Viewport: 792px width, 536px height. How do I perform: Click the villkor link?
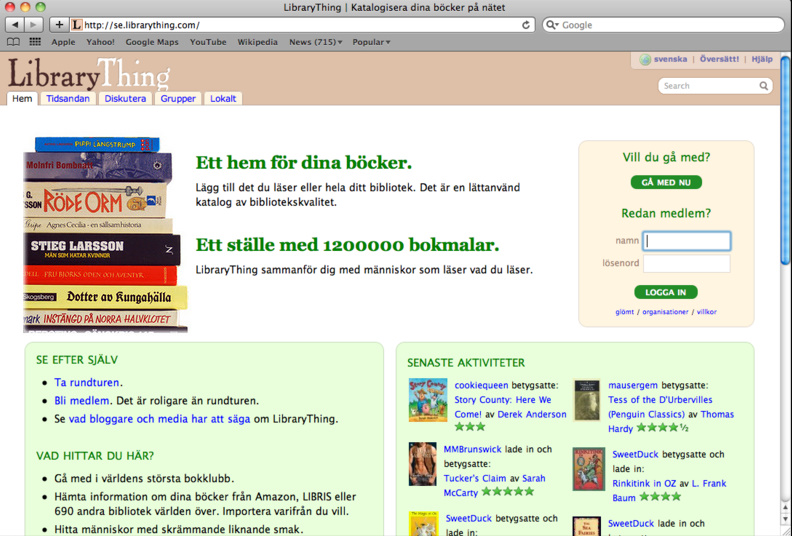707,312
